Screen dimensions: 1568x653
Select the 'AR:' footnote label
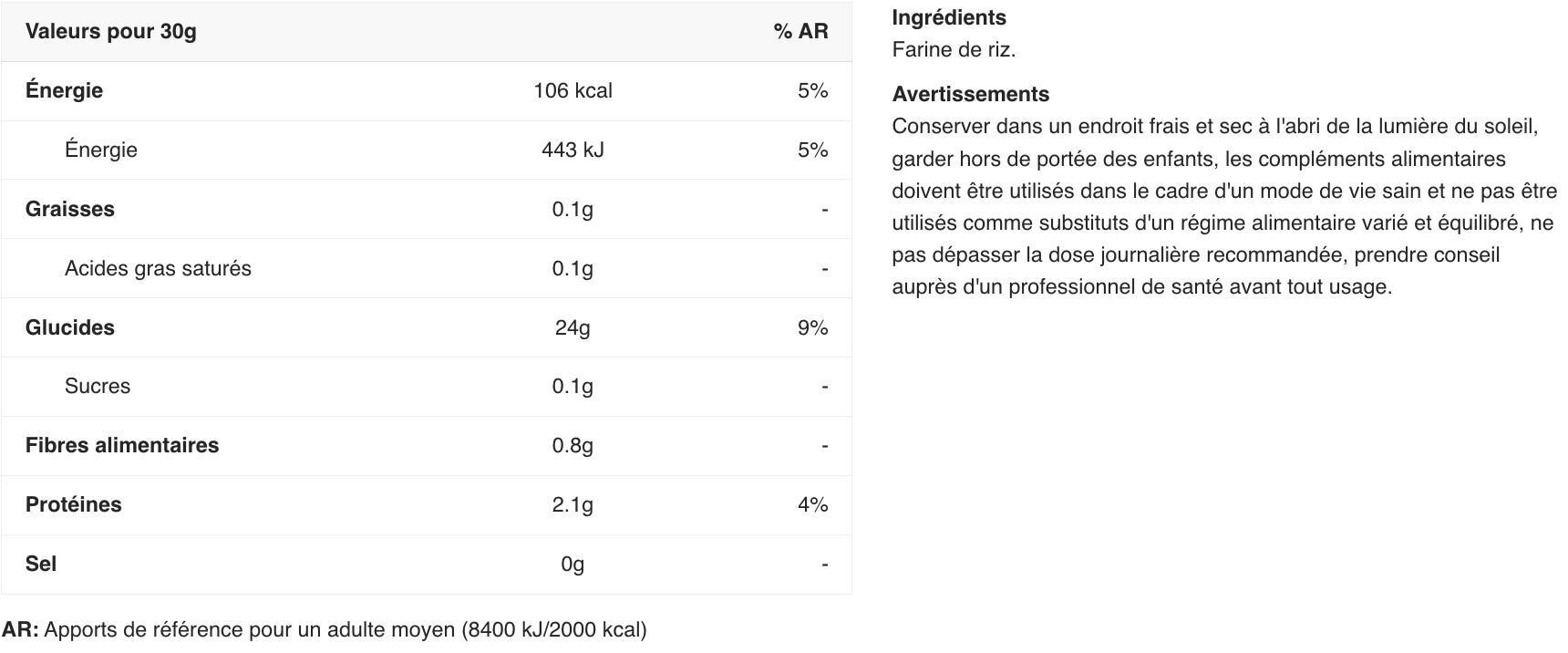point(20,629)
